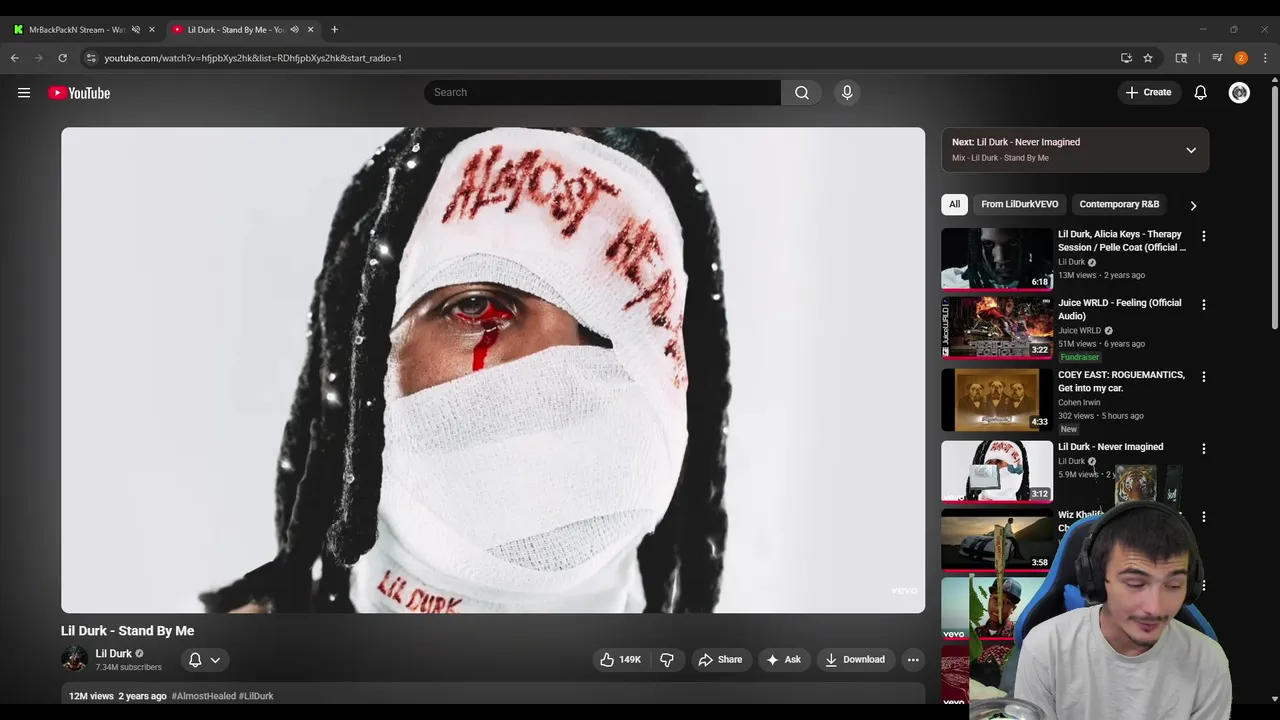Go back in browser history
This screenshot has height=720, width=1280.
coord(15,58)
